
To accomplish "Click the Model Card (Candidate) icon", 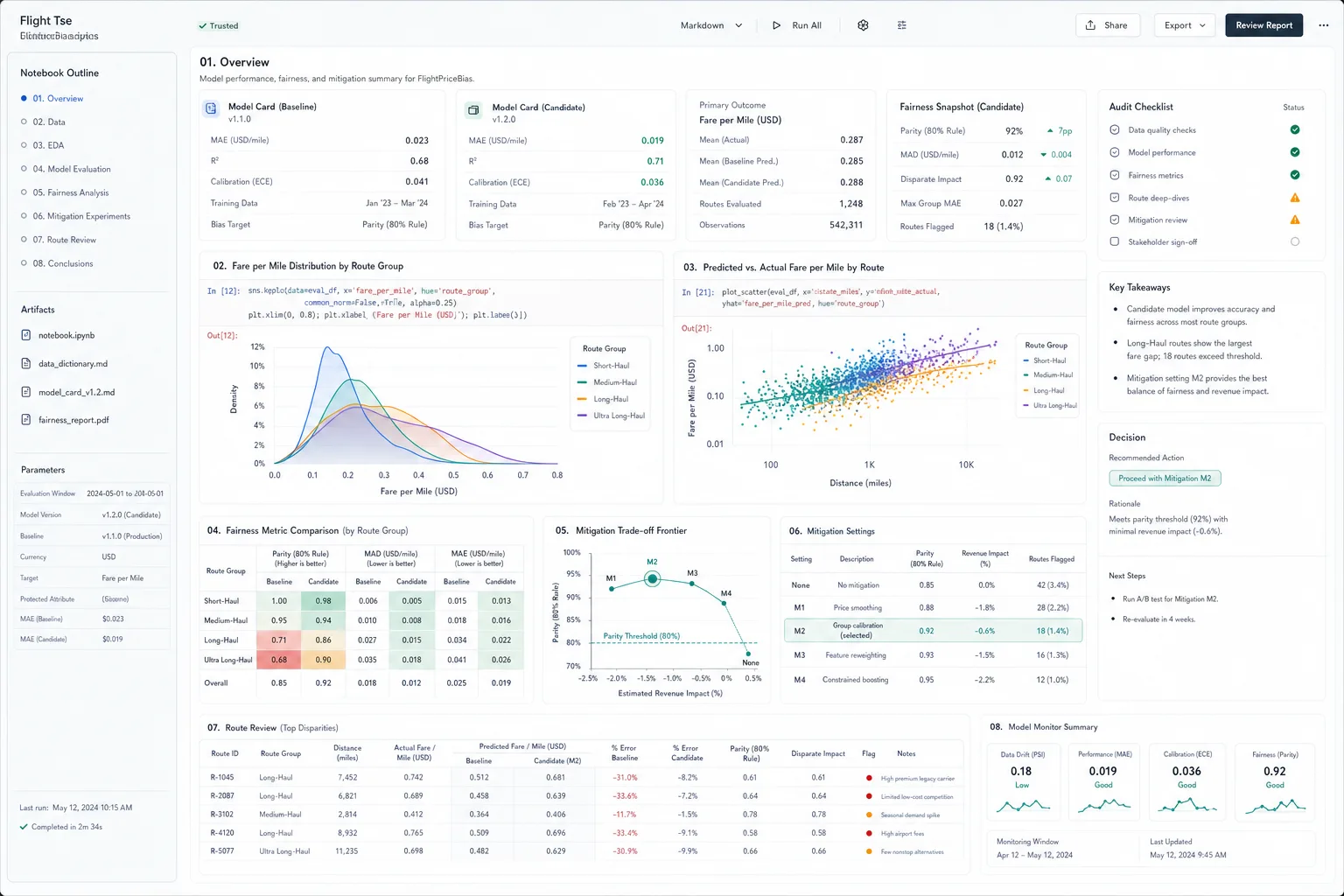I will 473,110.
